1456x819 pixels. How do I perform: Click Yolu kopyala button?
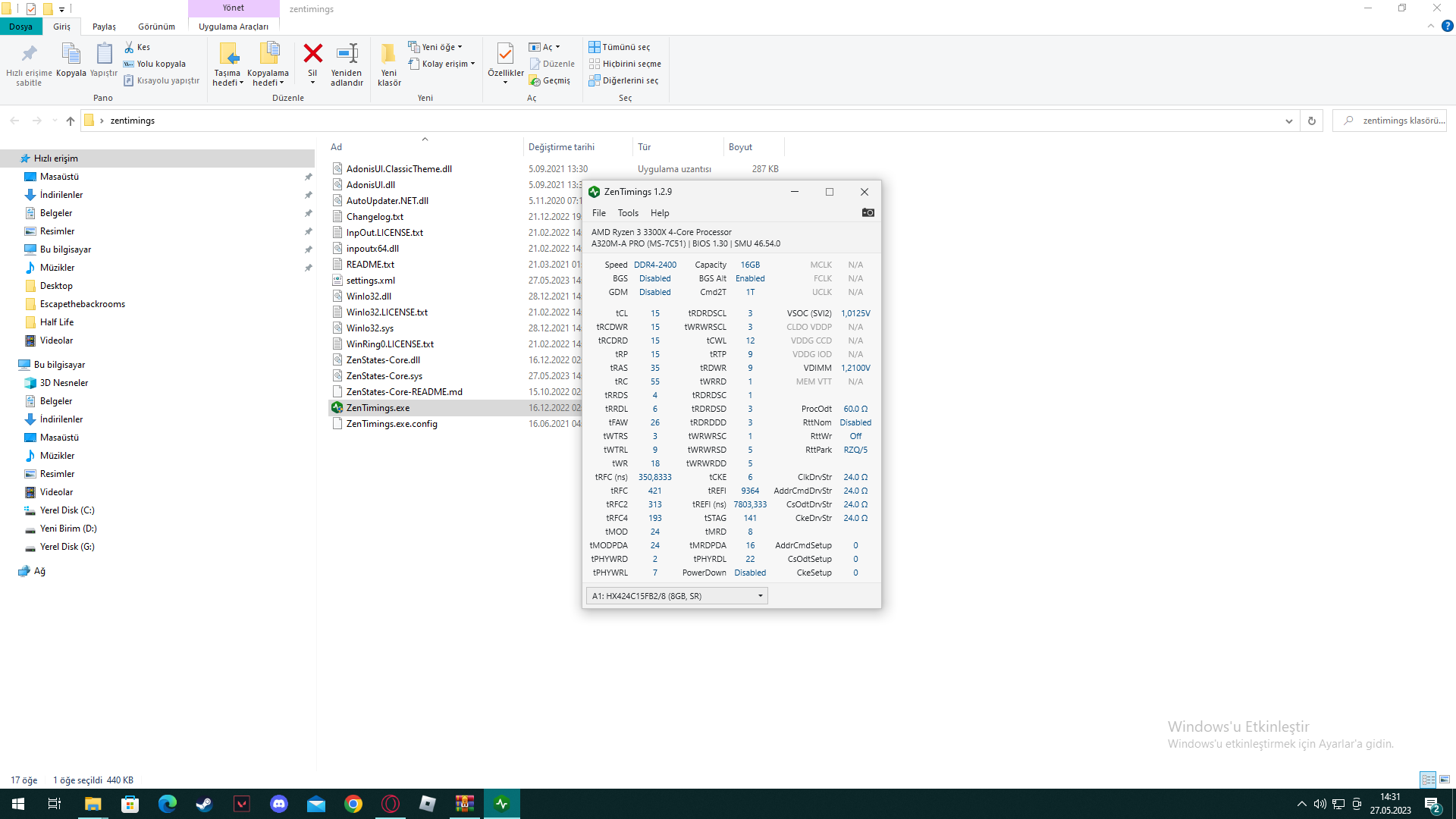155,64
